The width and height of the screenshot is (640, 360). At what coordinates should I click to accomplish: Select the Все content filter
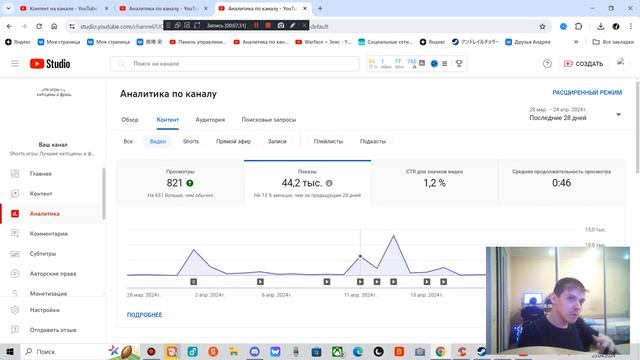(128, 141)
